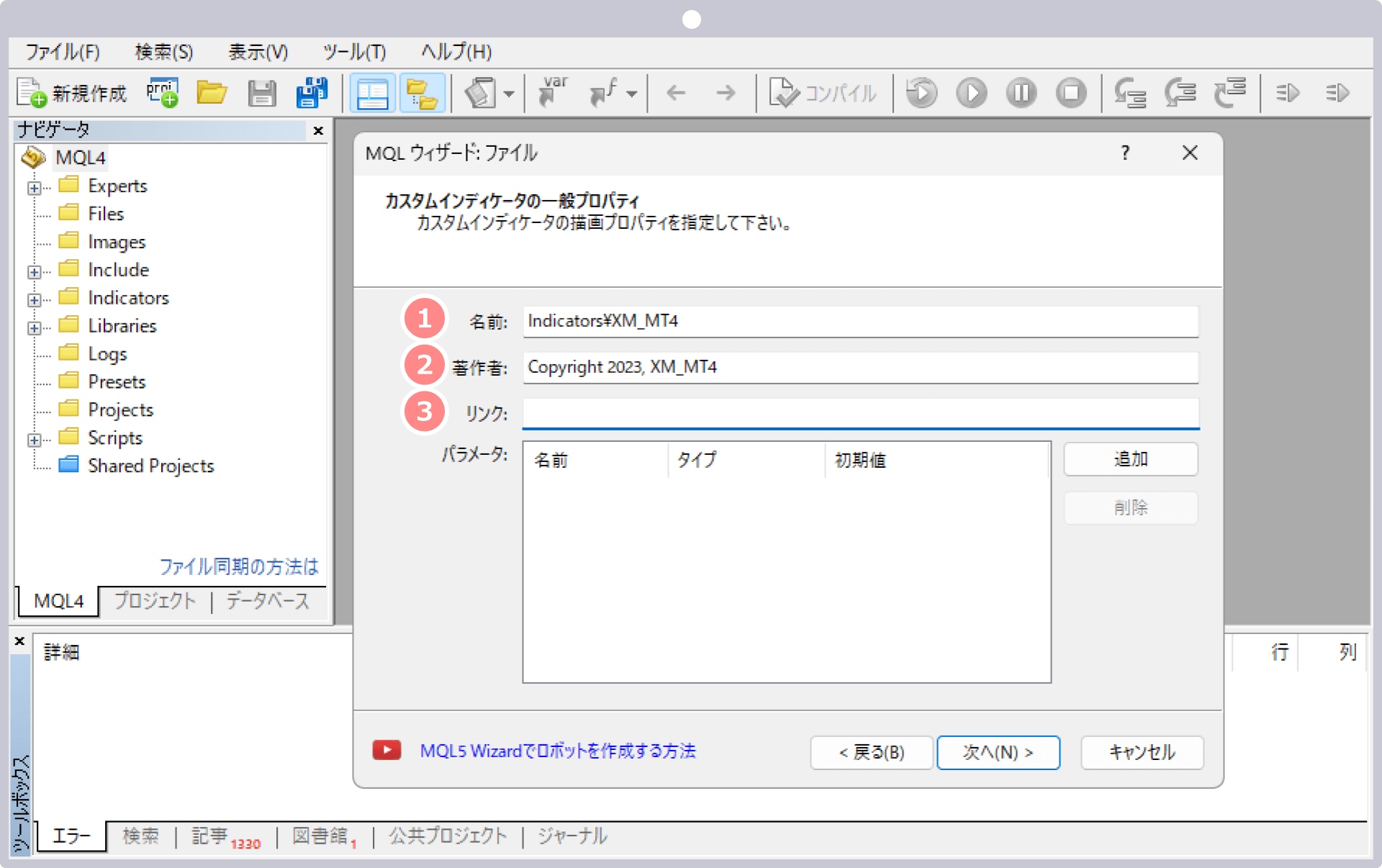This screenshot has height=868, width=1382.
Task: Expand the Indicators folder
Action: tap(34, 300)
